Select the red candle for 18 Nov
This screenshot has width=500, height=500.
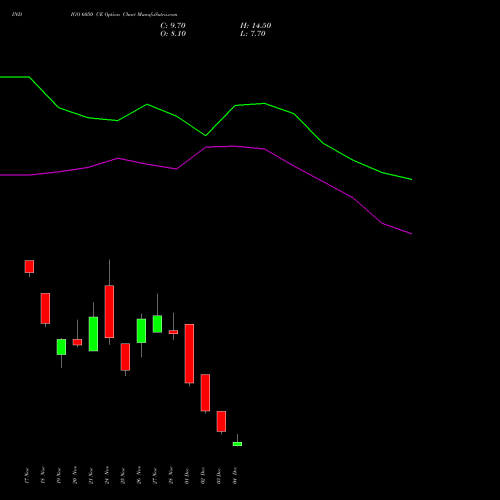click(x=45, y=308)
